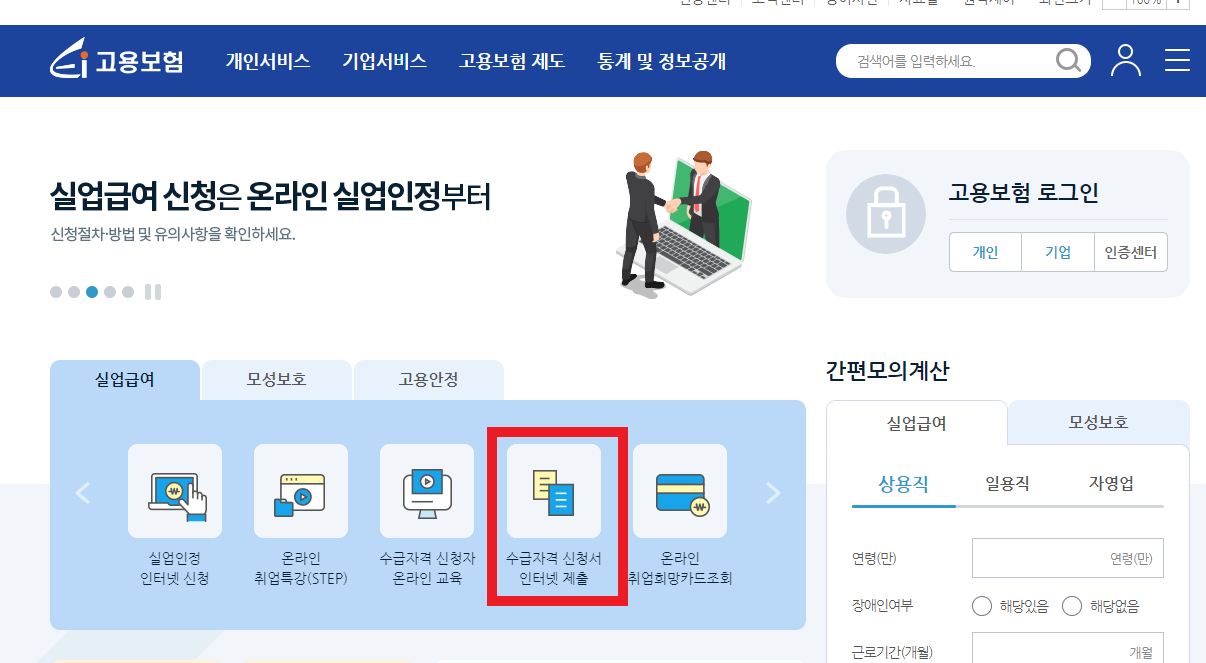Pause the banner slideshow
Image resolution: width=1206 pixels, height=663 pixels.
(153, 292)
